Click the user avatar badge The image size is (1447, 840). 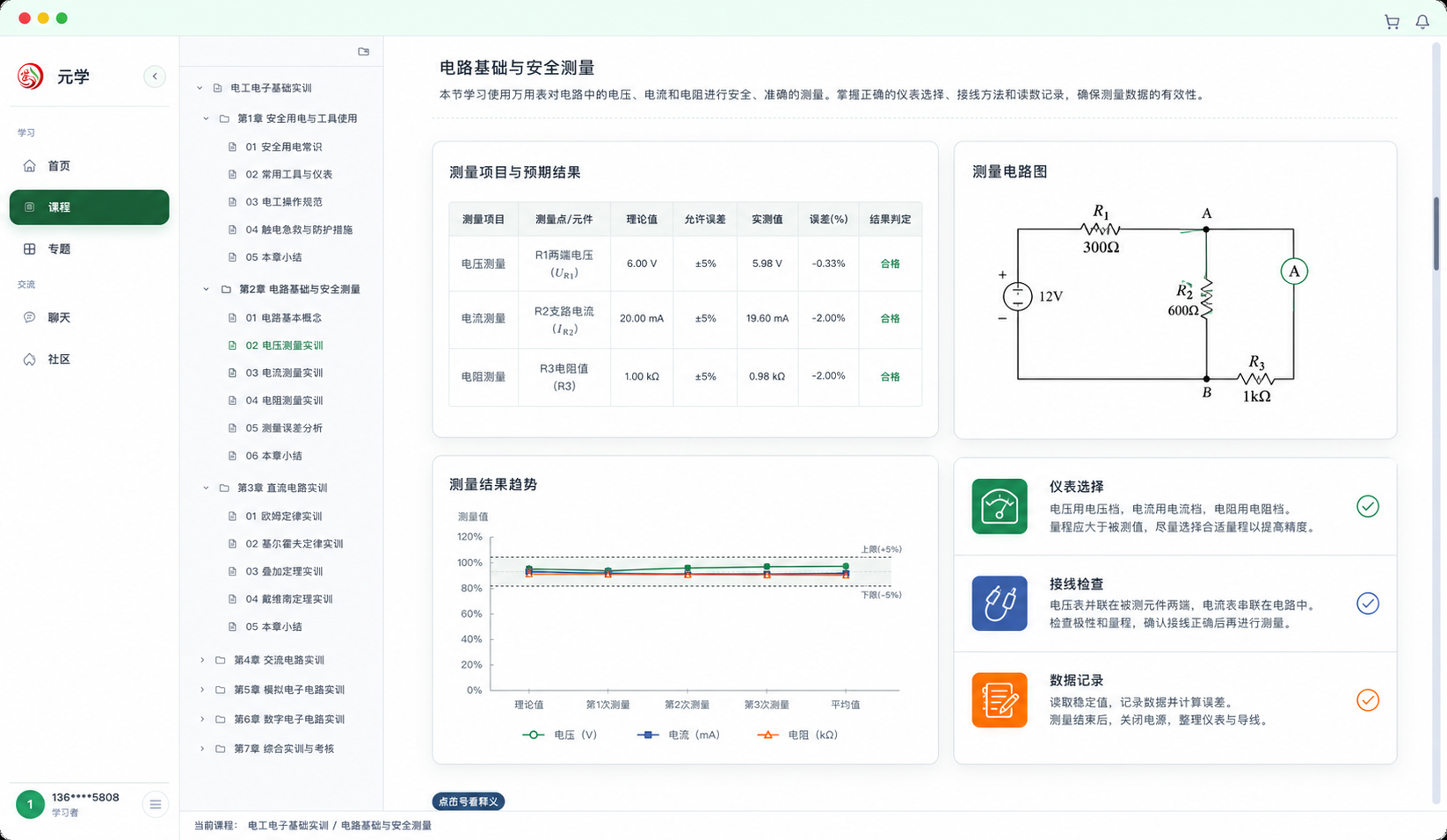(30, 804)
